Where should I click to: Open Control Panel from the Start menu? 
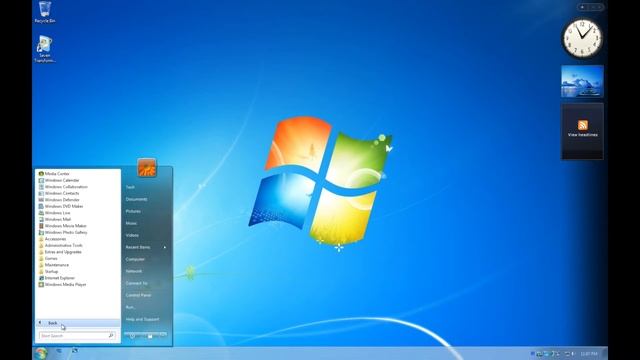(x=138, y=295)
